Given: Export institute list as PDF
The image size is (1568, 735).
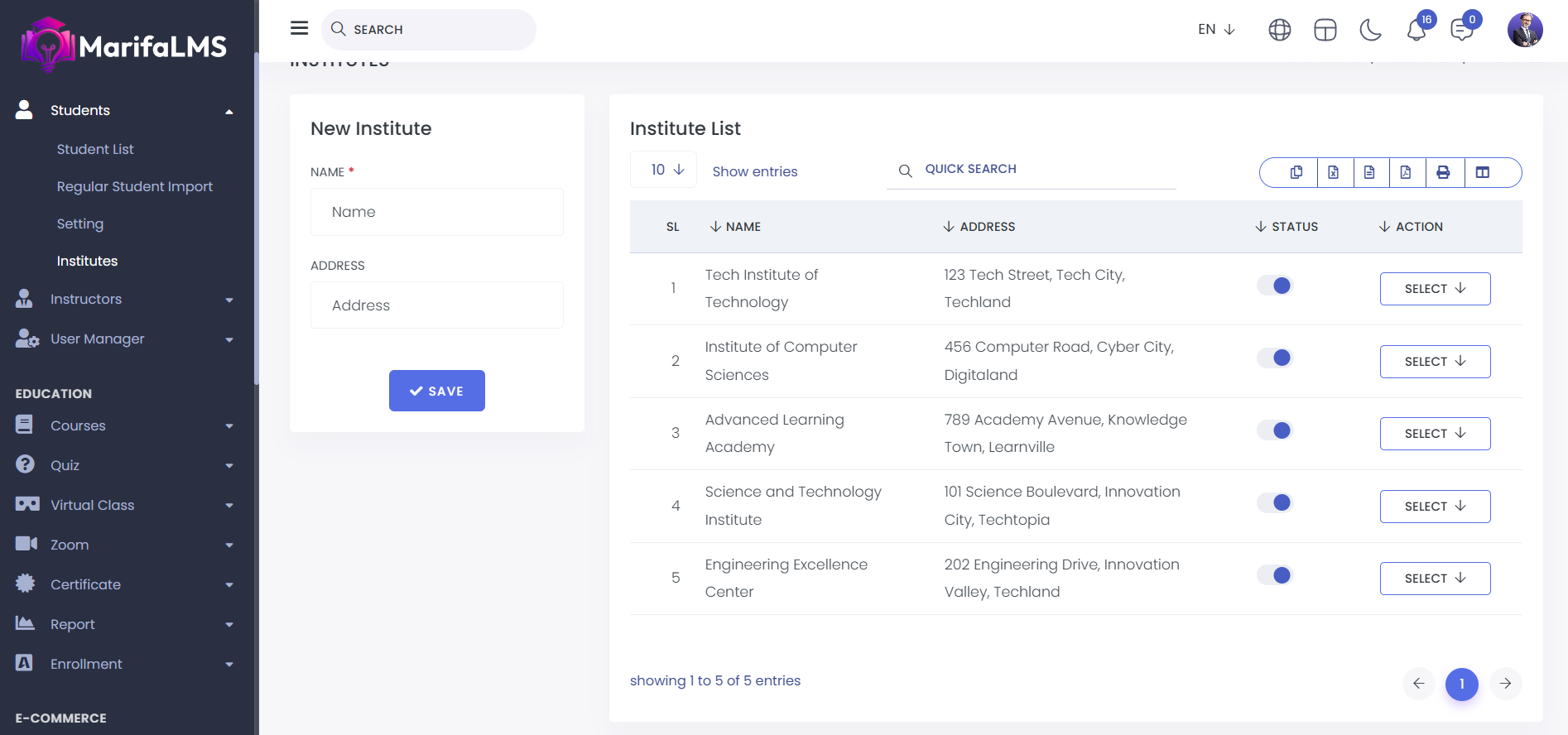Looking at the screenshot, I should tap(1406, 172).
